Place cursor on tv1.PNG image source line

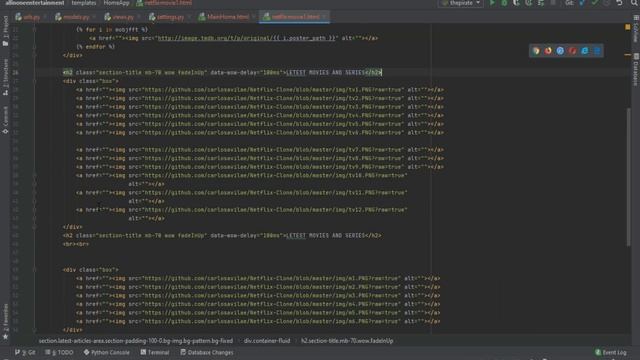point(260,90)
